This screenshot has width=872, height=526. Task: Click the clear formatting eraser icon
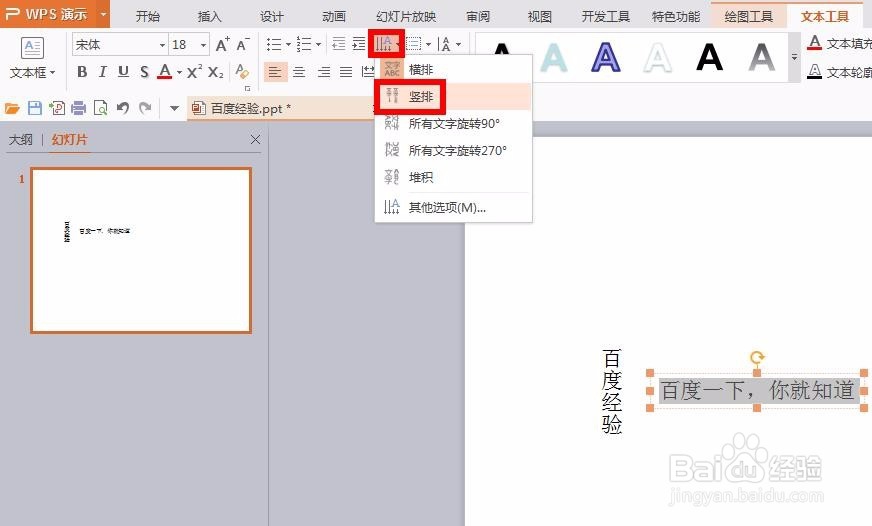pos(242,71)
